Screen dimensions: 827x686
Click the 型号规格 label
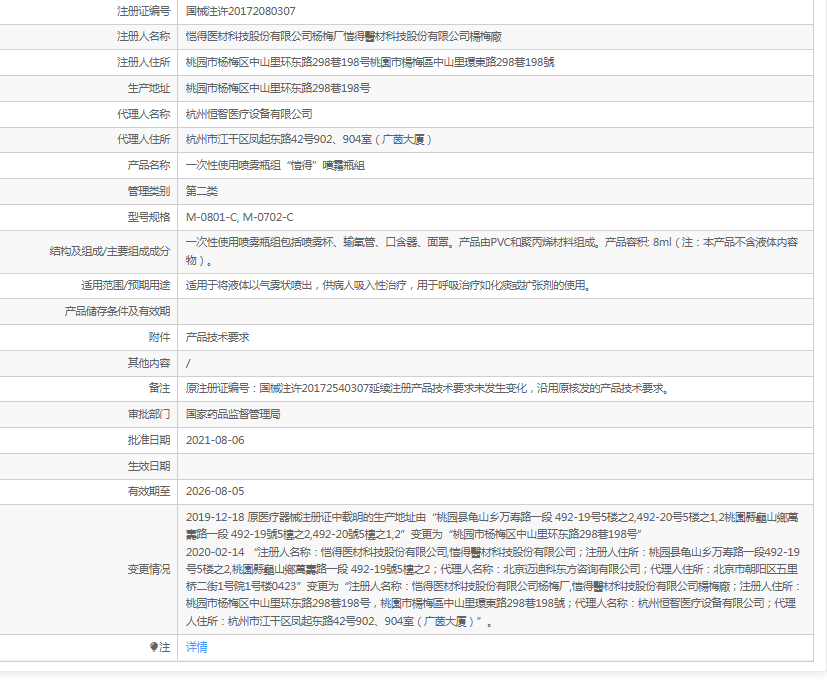point(149,217)
